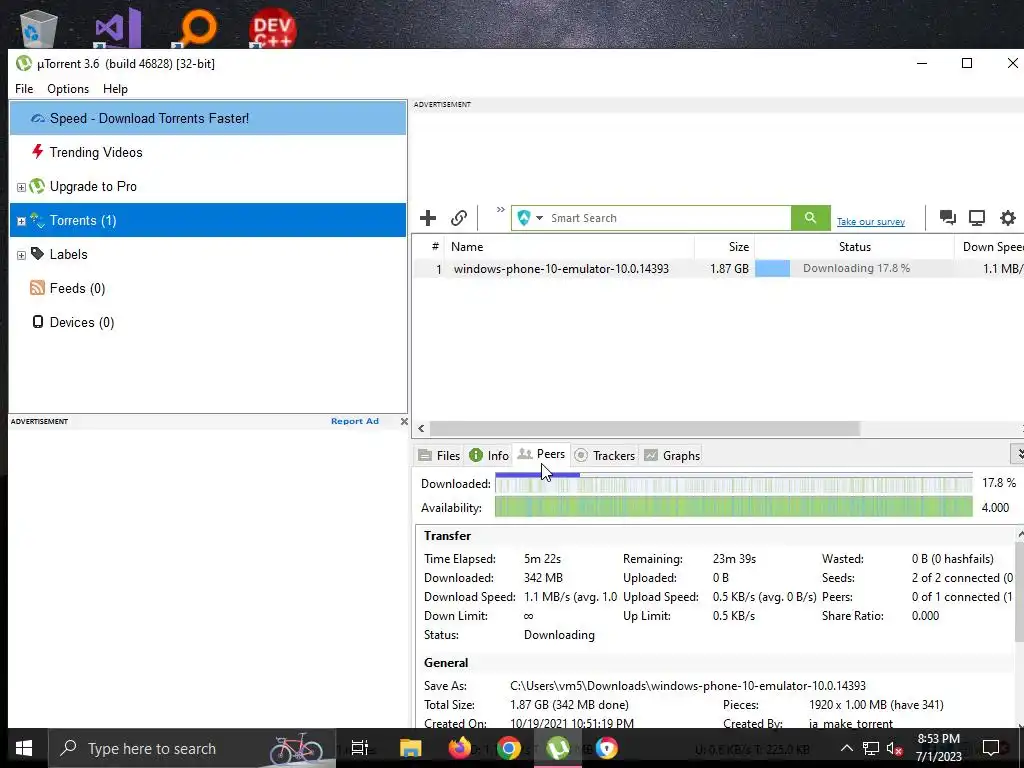The height and width of the screenshot is (768, 1024).
Task: Click the Availability bar in Info
Action: point(733,507)
